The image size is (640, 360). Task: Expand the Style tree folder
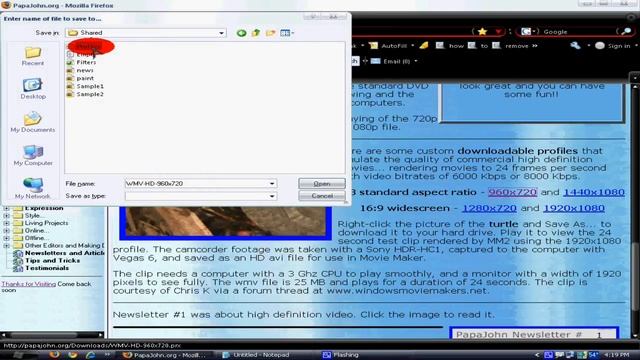pyautogui.click(x=7, y=216)
